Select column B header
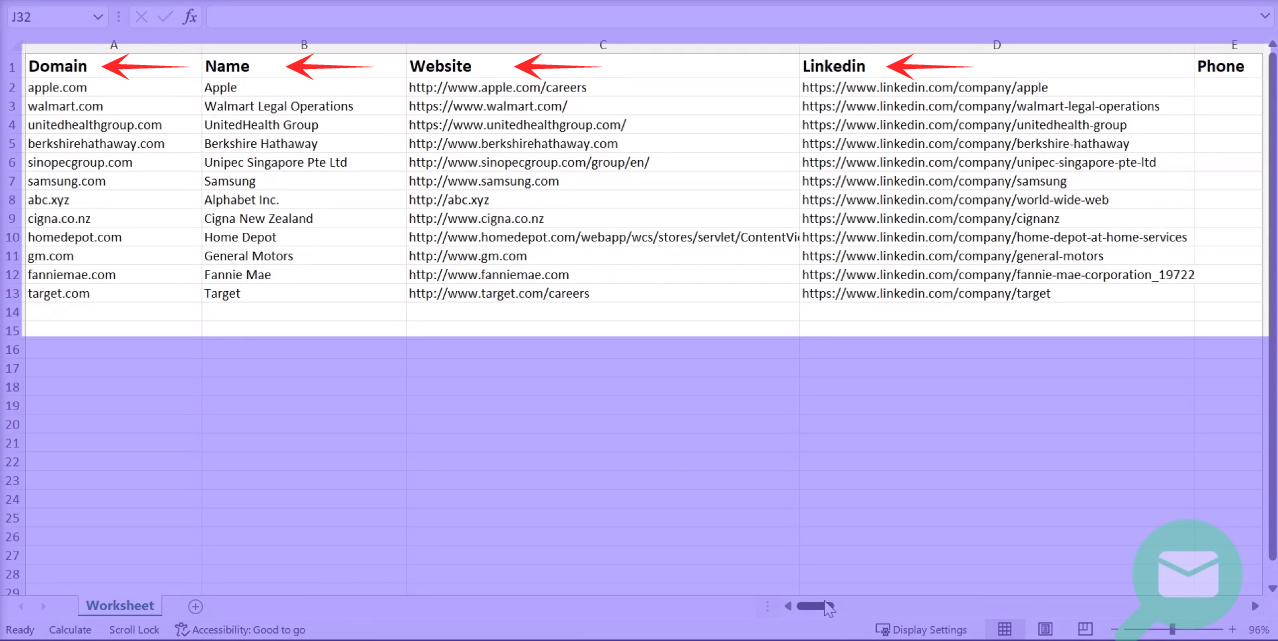Screen dimensions: 1278x641 tap(304, 45)
